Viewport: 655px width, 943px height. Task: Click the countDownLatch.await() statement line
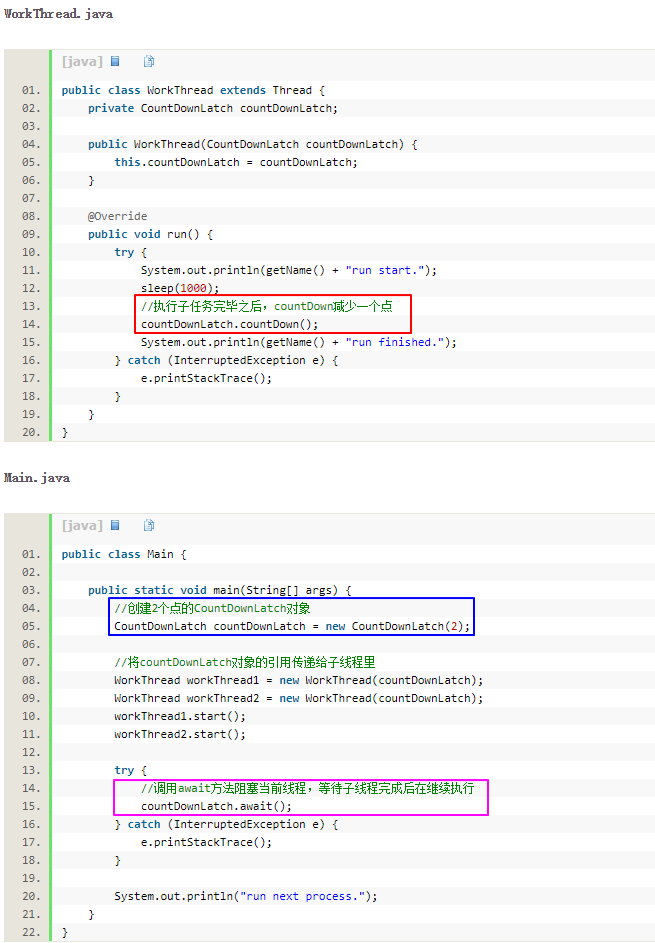(x=216, y=806)
